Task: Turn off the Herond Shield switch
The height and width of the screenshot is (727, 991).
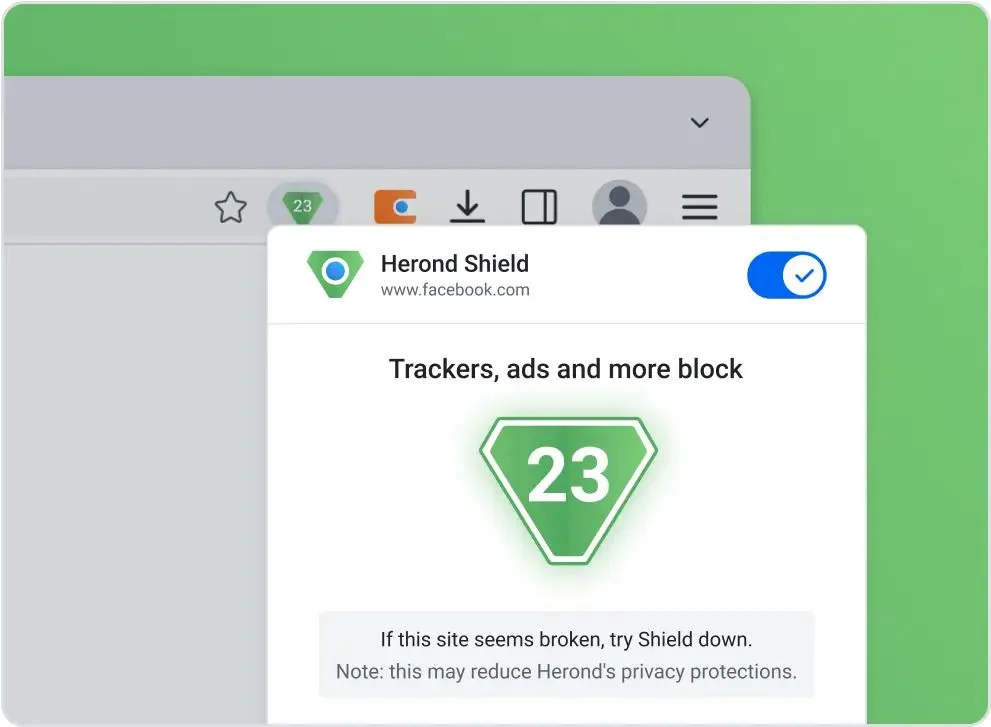Action: pos(786,275)
